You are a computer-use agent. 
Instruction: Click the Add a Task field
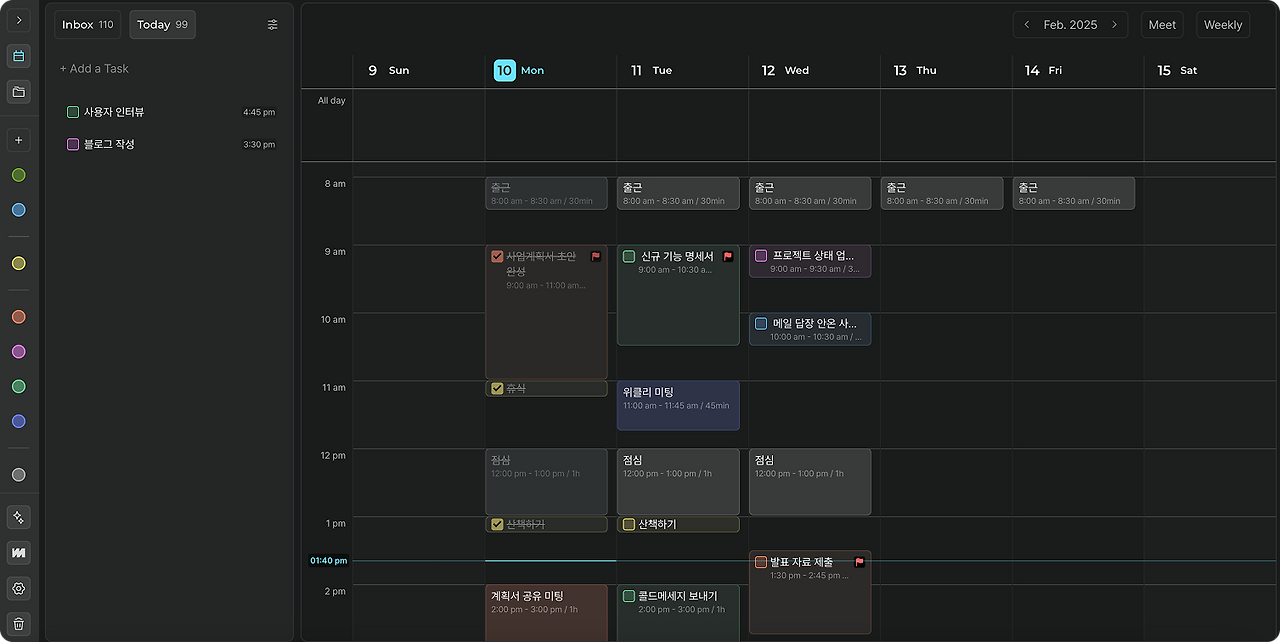pyautogui.click(x=94, y=69)
